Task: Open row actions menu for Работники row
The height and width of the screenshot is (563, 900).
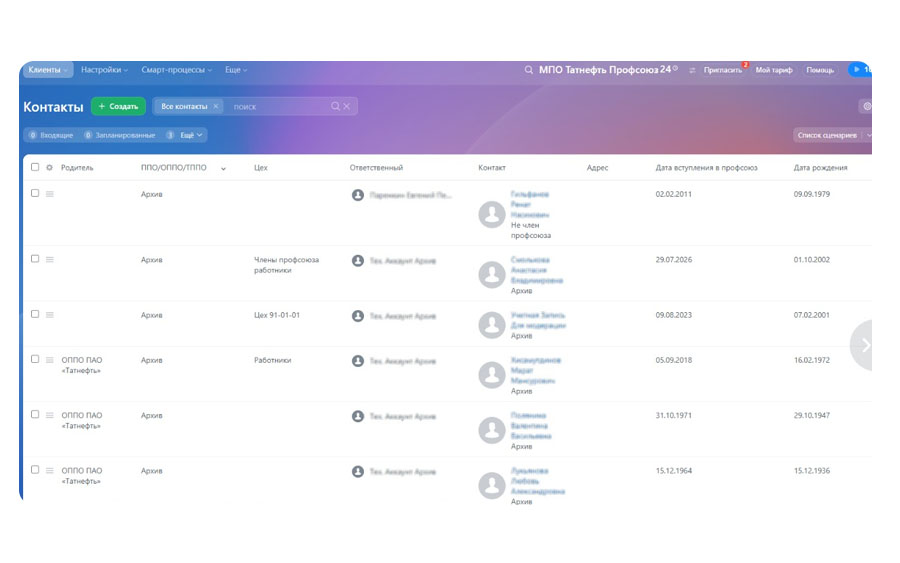Action: coord(50,360)
